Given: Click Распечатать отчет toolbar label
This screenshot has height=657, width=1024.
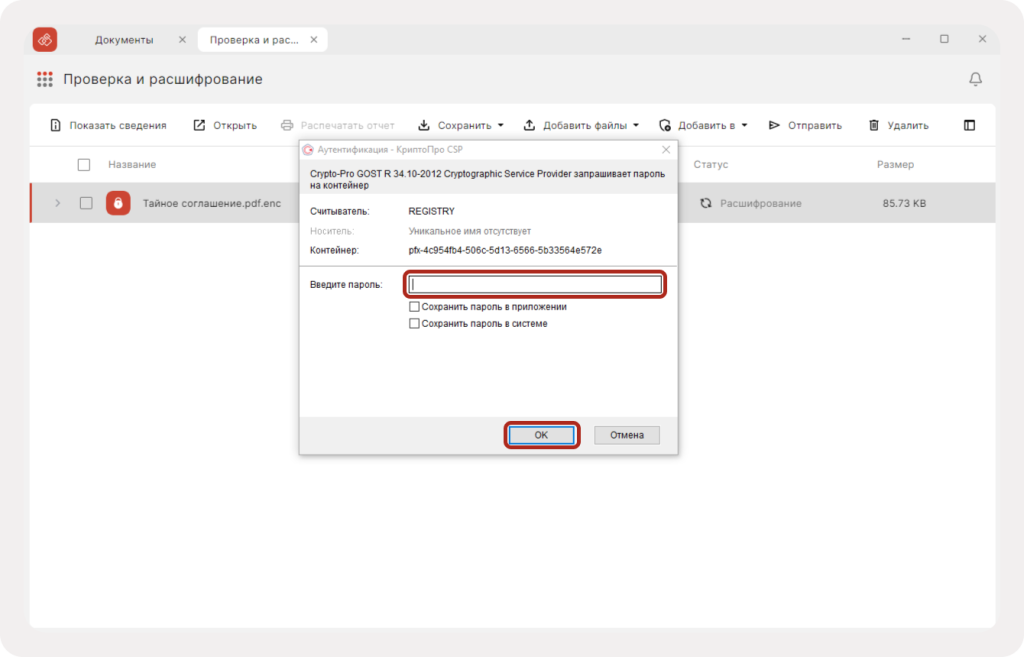Looking at the screenshot, I should tap(347, 125).
